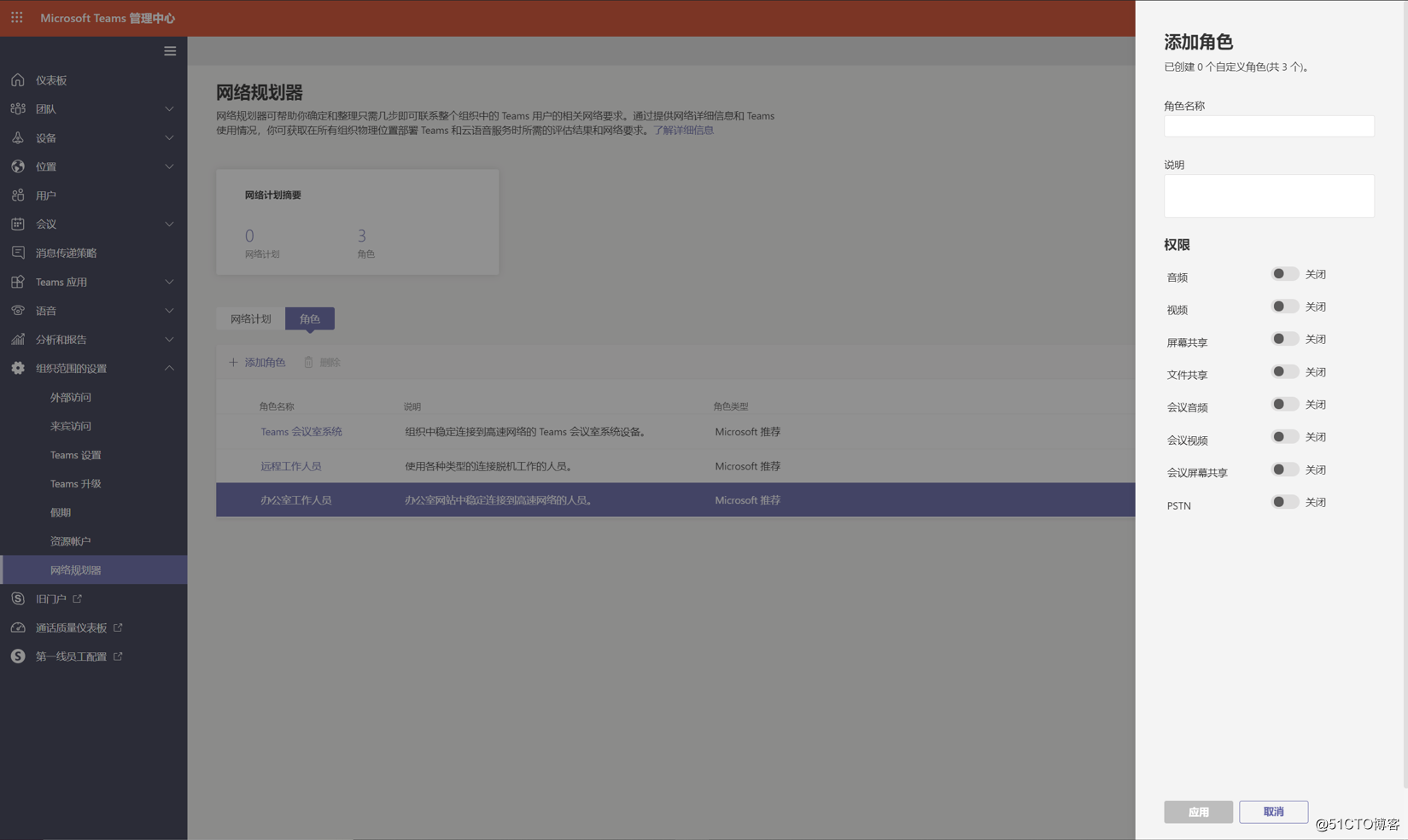This screenshot has width=1408, height=840.
Task: Open the 了解详细信息 link
Action: (683, 131)
